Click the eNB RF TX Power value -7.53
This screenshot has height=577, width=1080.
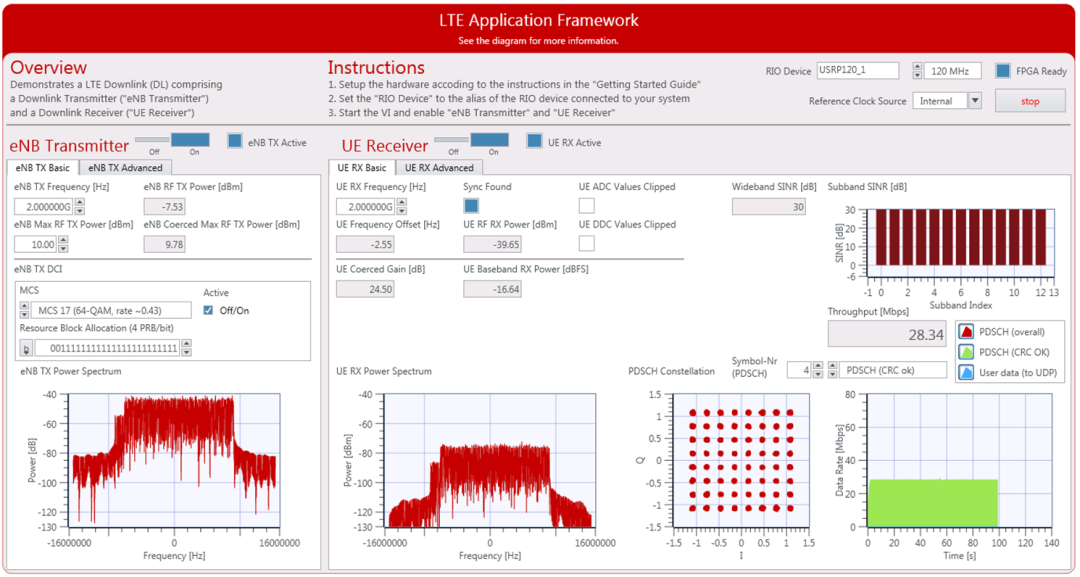[x=165, y=207]
